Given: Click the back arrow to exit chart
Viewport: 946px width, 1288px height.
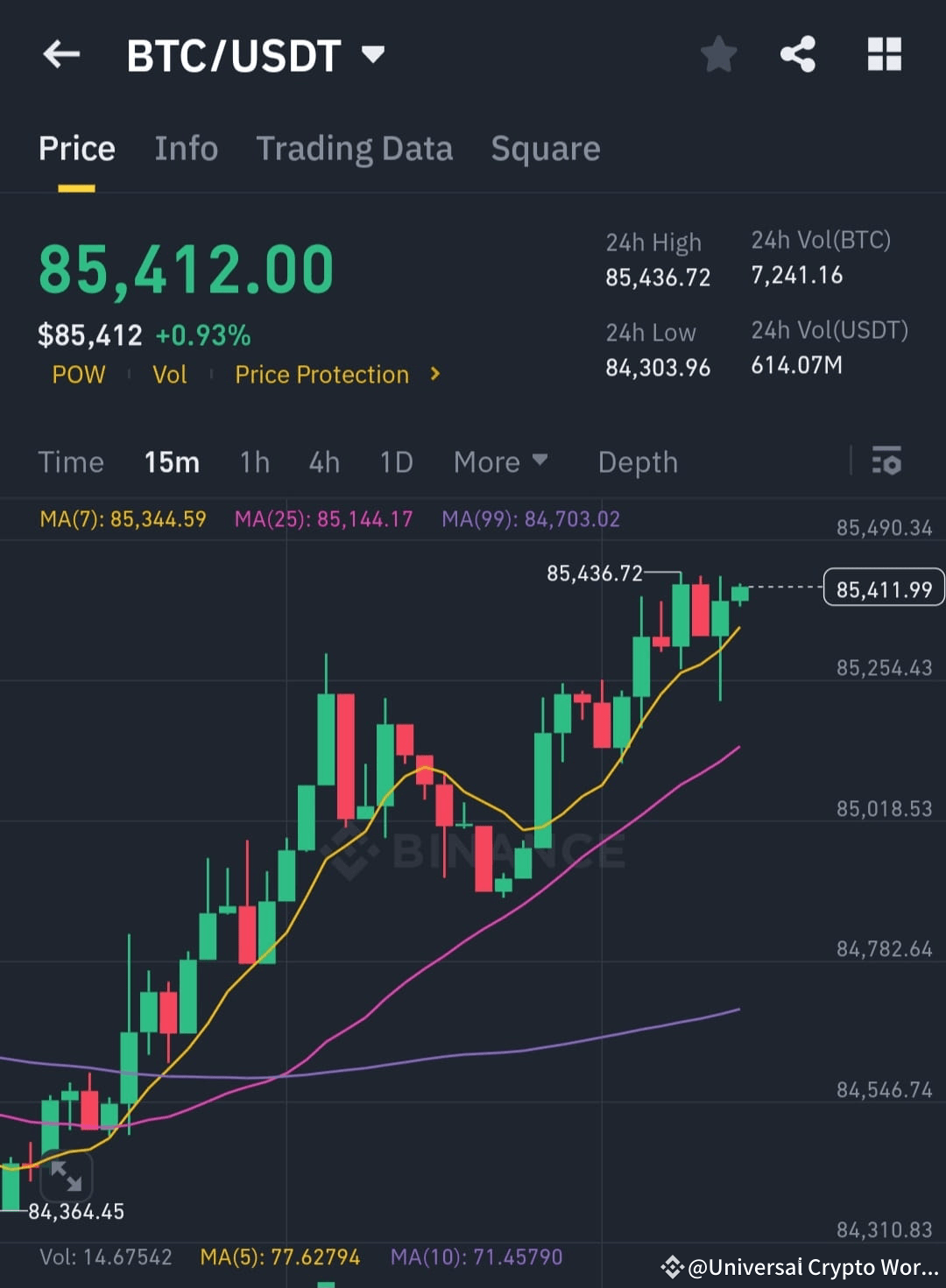Looking at the screenshot, I should point(60,54).
